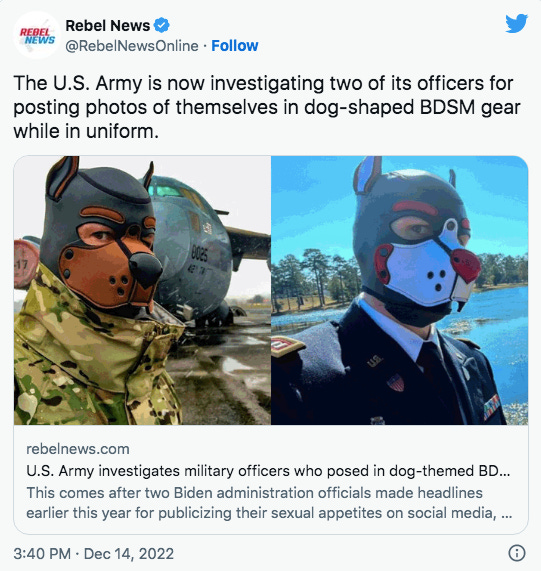Click the Twitter bird logo icon
The width and height of the screenshot is (541, 571).
tap(517, 24)
